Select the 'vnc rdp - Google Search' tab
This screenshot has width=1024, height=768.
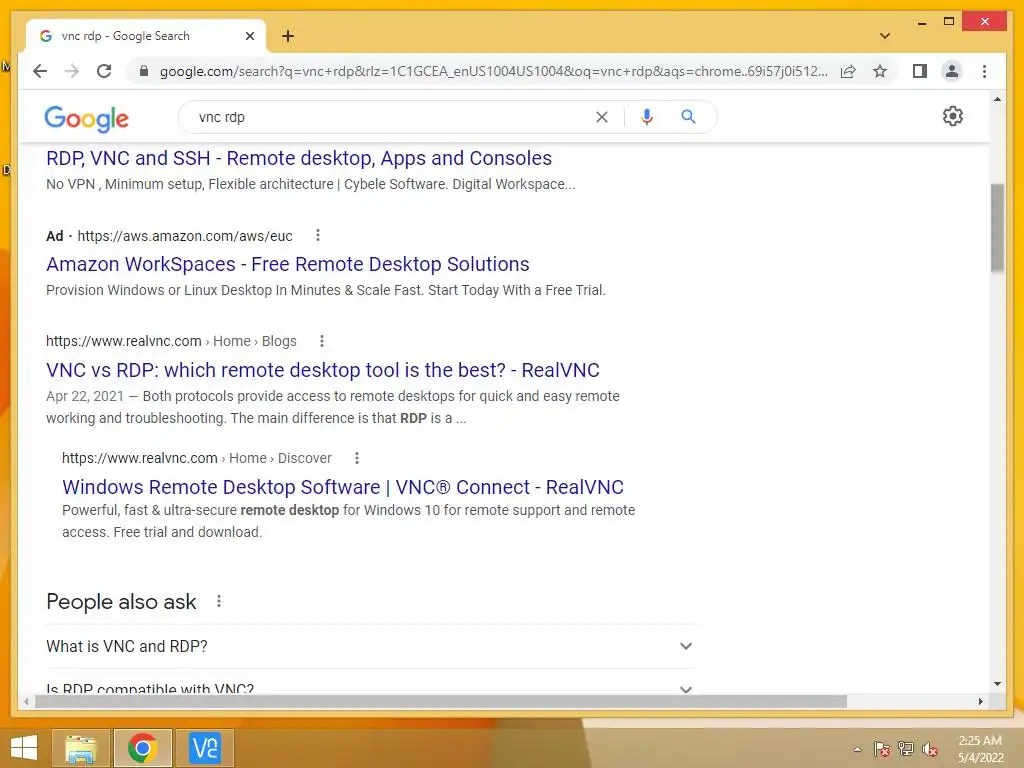coord(146,36)
